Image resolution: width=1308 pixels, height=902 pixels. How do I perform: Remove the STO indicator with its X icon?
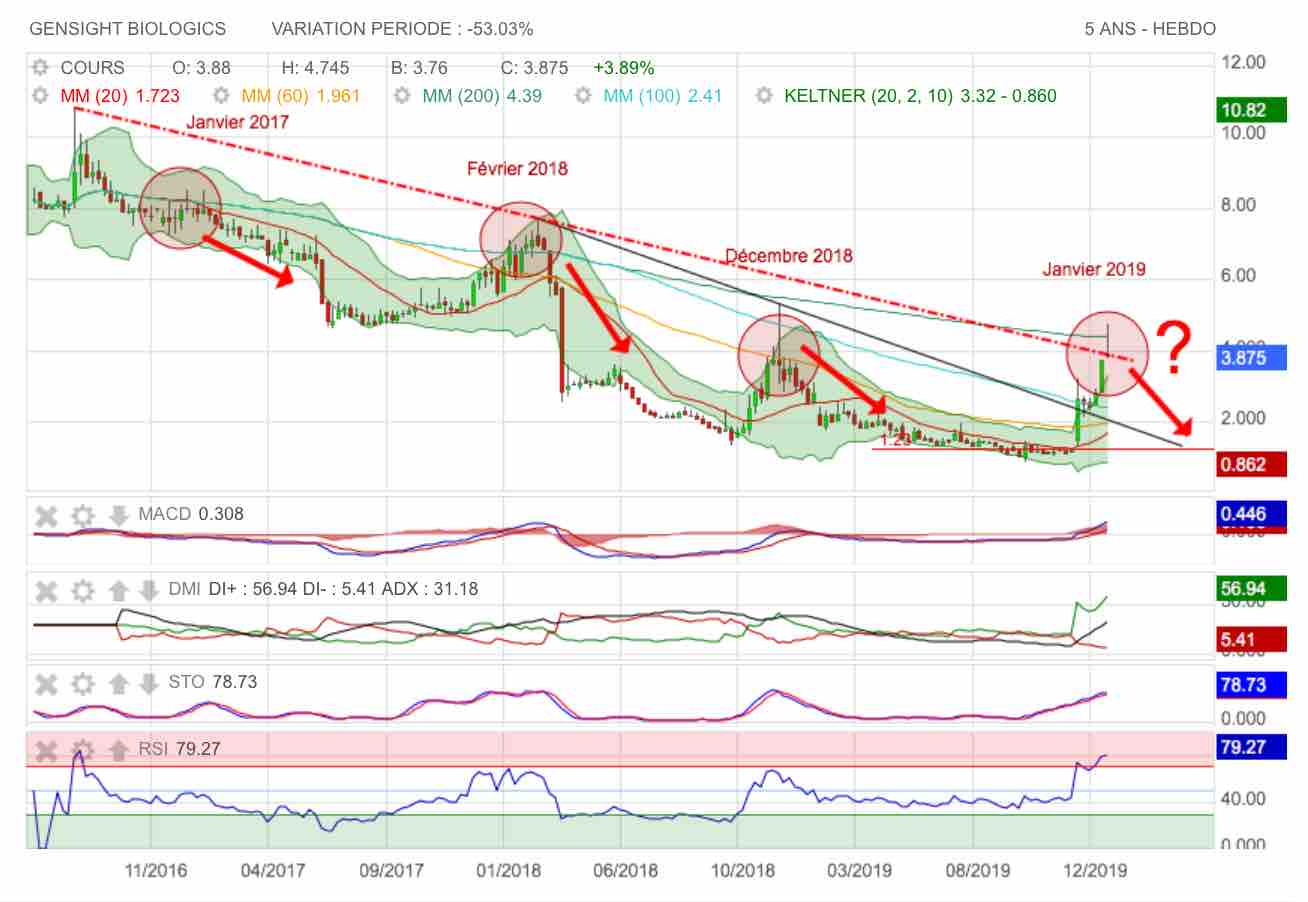46,684
